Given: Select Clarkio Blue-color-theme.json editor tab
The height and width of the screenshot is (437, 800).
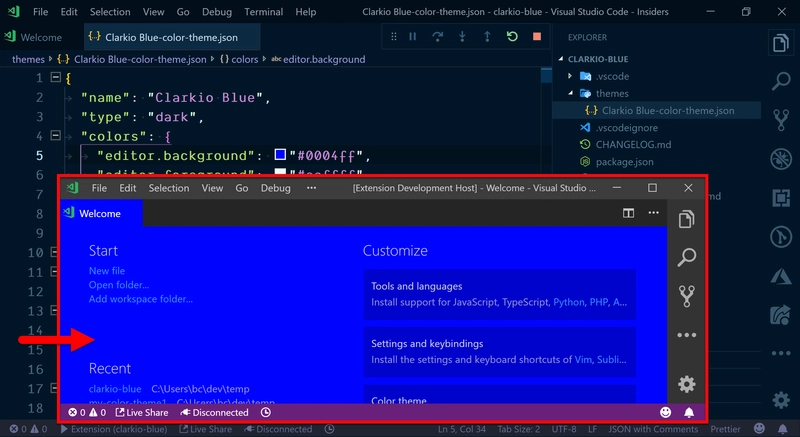Looking at the screenshot, I should point(172,37).
